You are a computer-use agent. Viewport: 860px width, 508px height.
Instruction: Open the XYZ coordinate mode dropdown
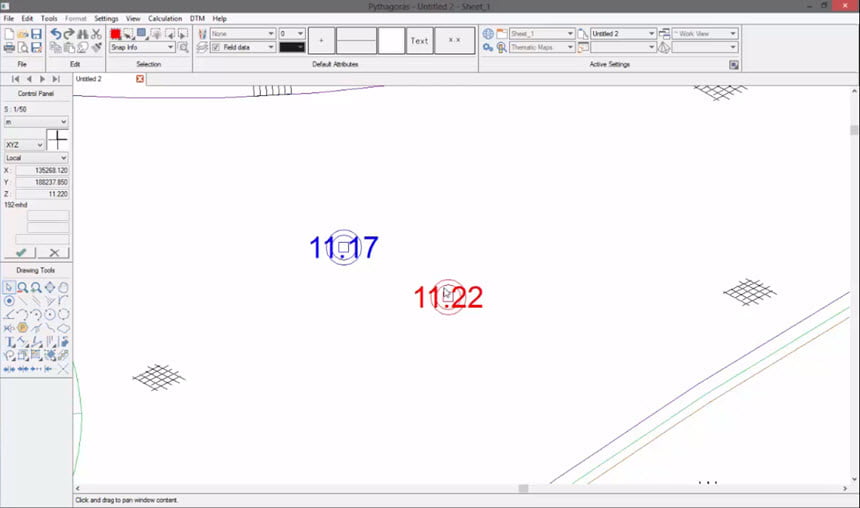pos(25,145)
